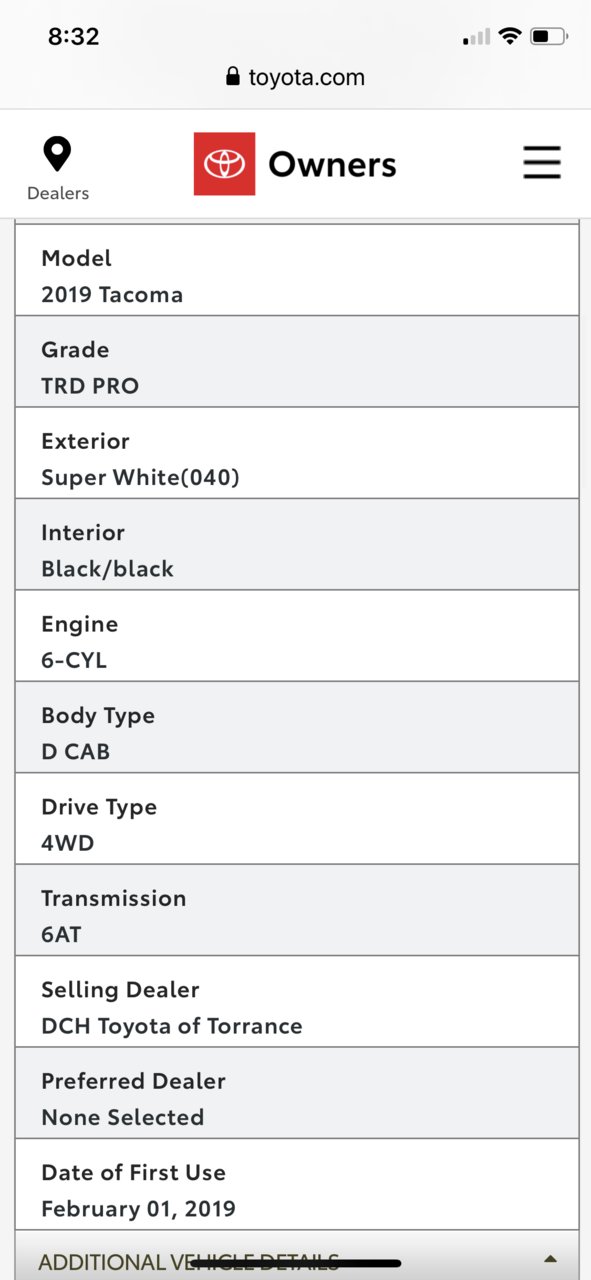
Task: Tap the padlock icon beside toyota.com
Action: tap(233, 77)
